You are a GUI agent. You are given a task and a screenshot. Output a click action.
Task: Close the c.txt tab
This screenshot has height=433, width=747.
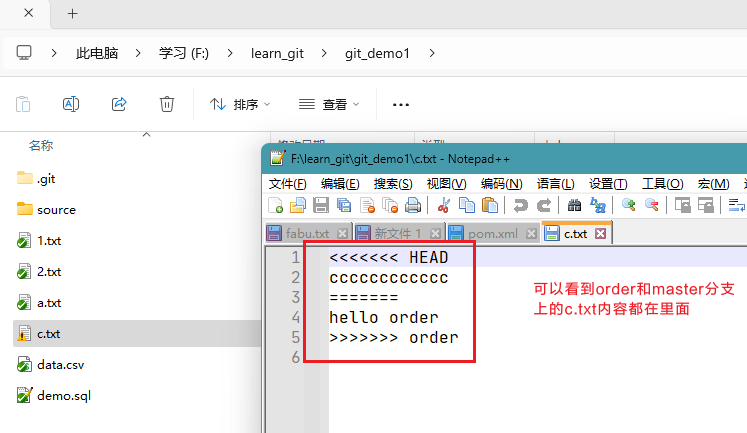(601, 233)
